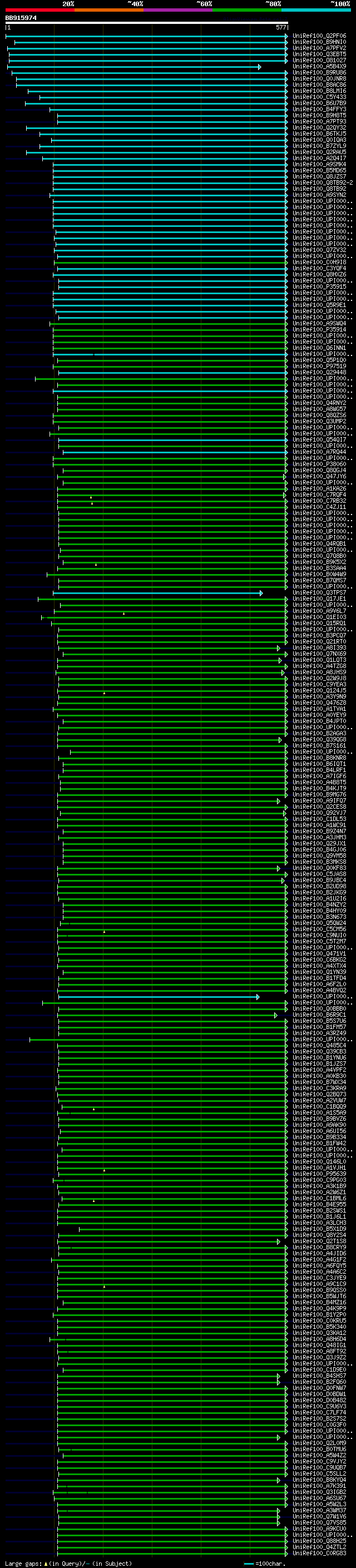Select the UniRef100_Q146L0 label
The height and width of the screenshot is (1568, 356).
[x=319, y=1161]
